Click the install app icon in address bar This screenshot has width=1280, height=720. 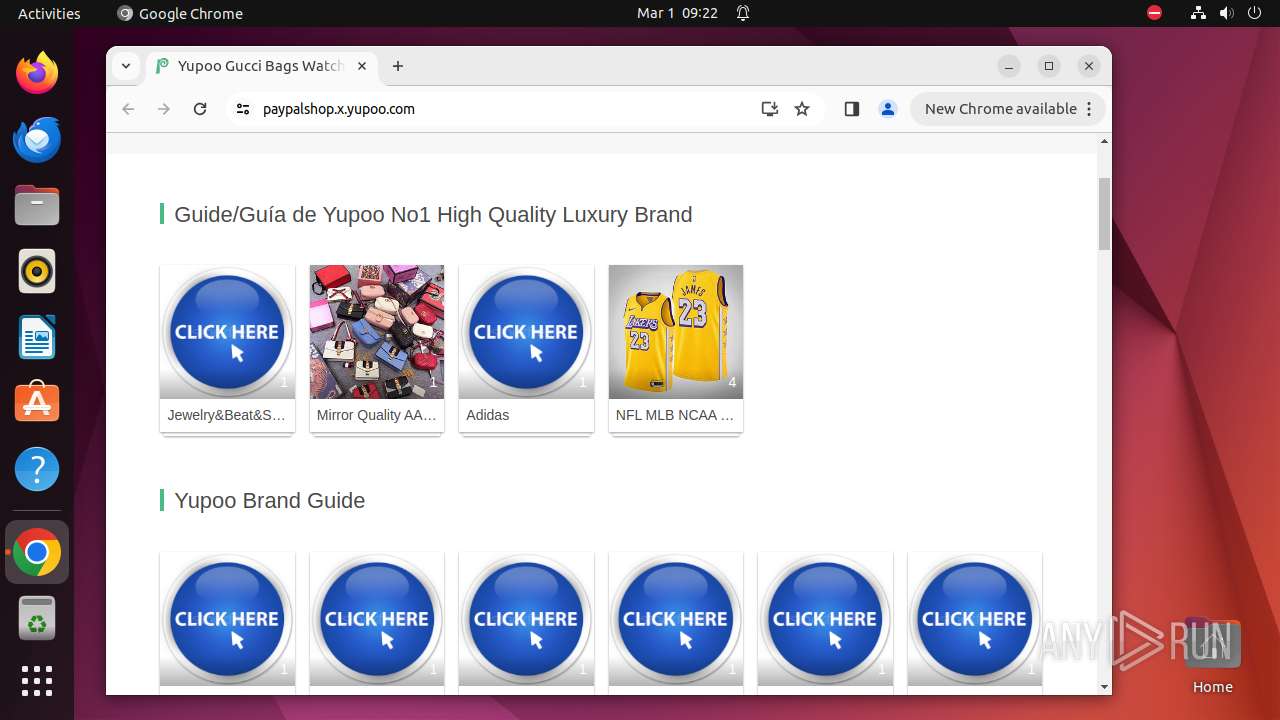tap(769, 109)
